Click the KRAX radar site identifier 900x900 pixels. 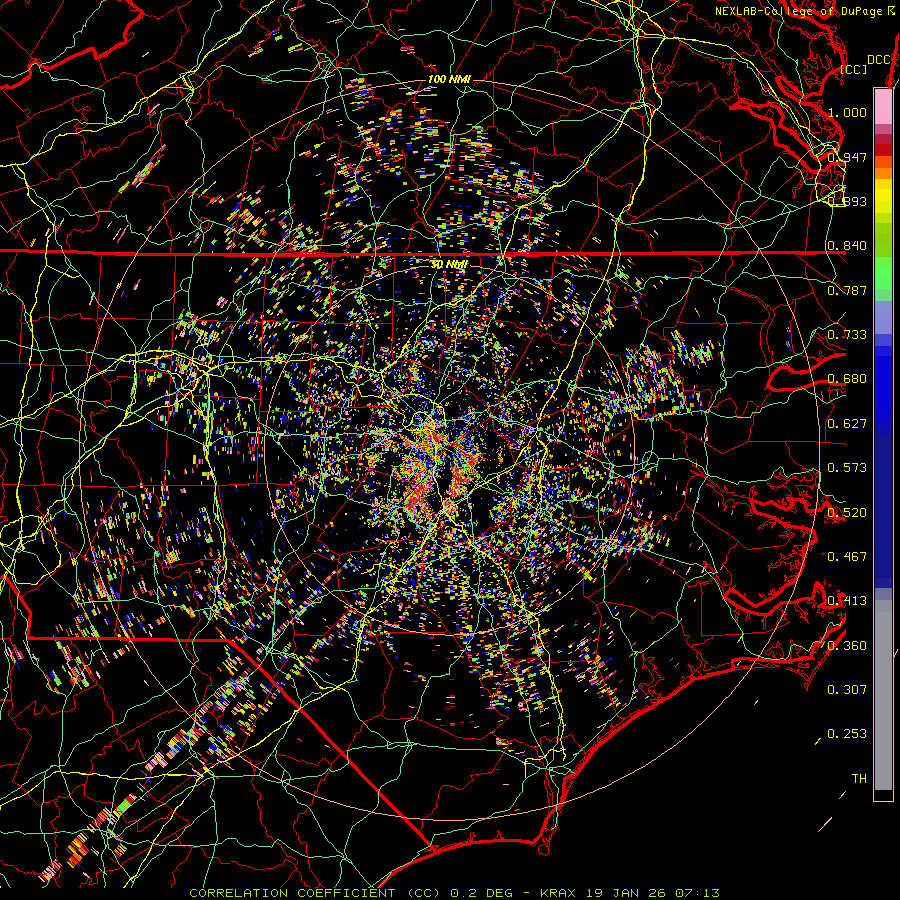pos(557,893)
